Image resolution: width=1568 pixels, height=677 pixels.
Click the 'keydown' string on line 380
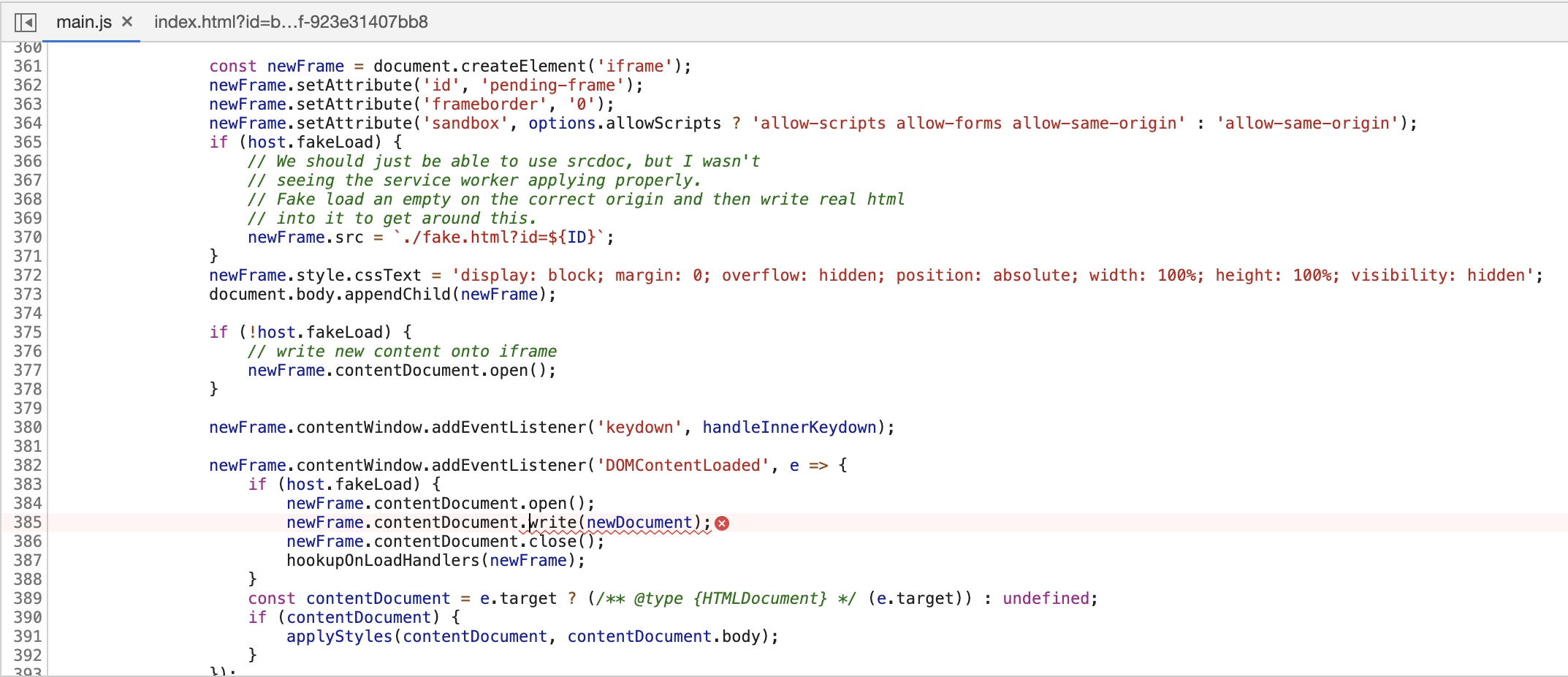coord(639,427)
